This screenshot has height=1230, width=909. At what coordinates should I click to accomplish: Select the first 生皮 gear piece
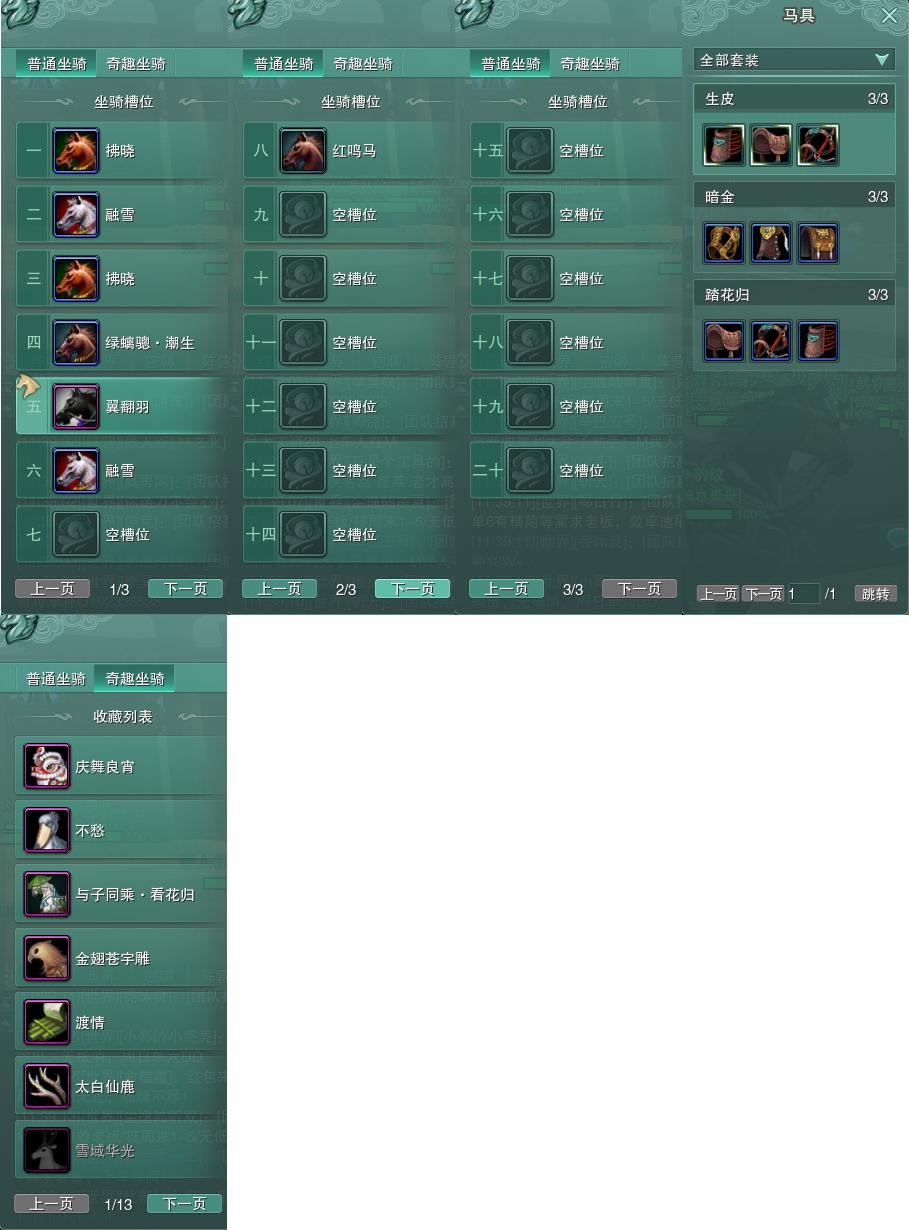(x=724, y=145)
